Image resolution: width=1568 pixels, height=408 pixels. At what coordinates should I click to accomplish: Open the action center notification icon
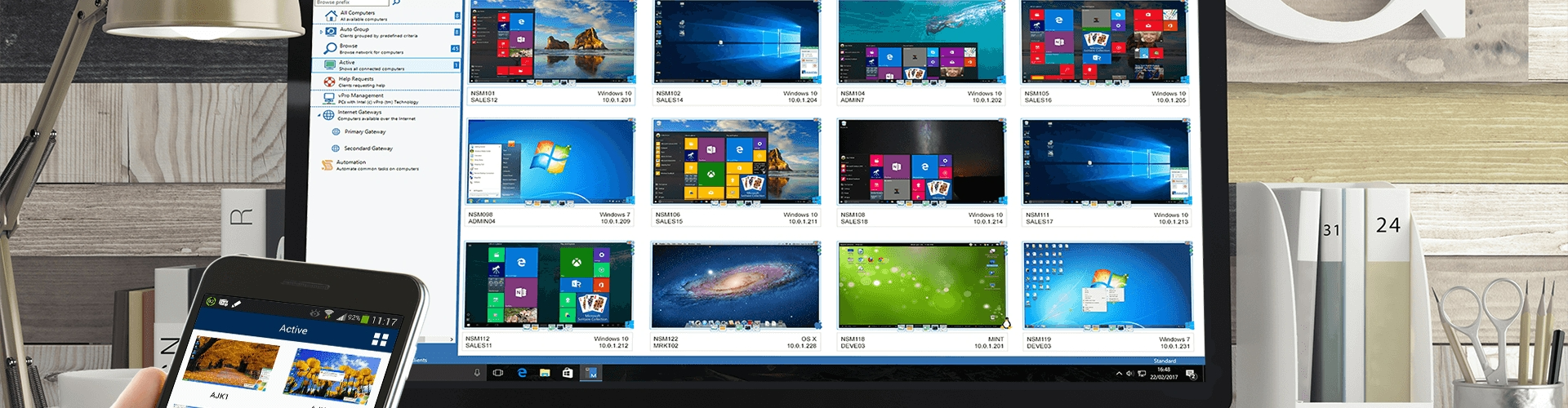pos(1191,374)
